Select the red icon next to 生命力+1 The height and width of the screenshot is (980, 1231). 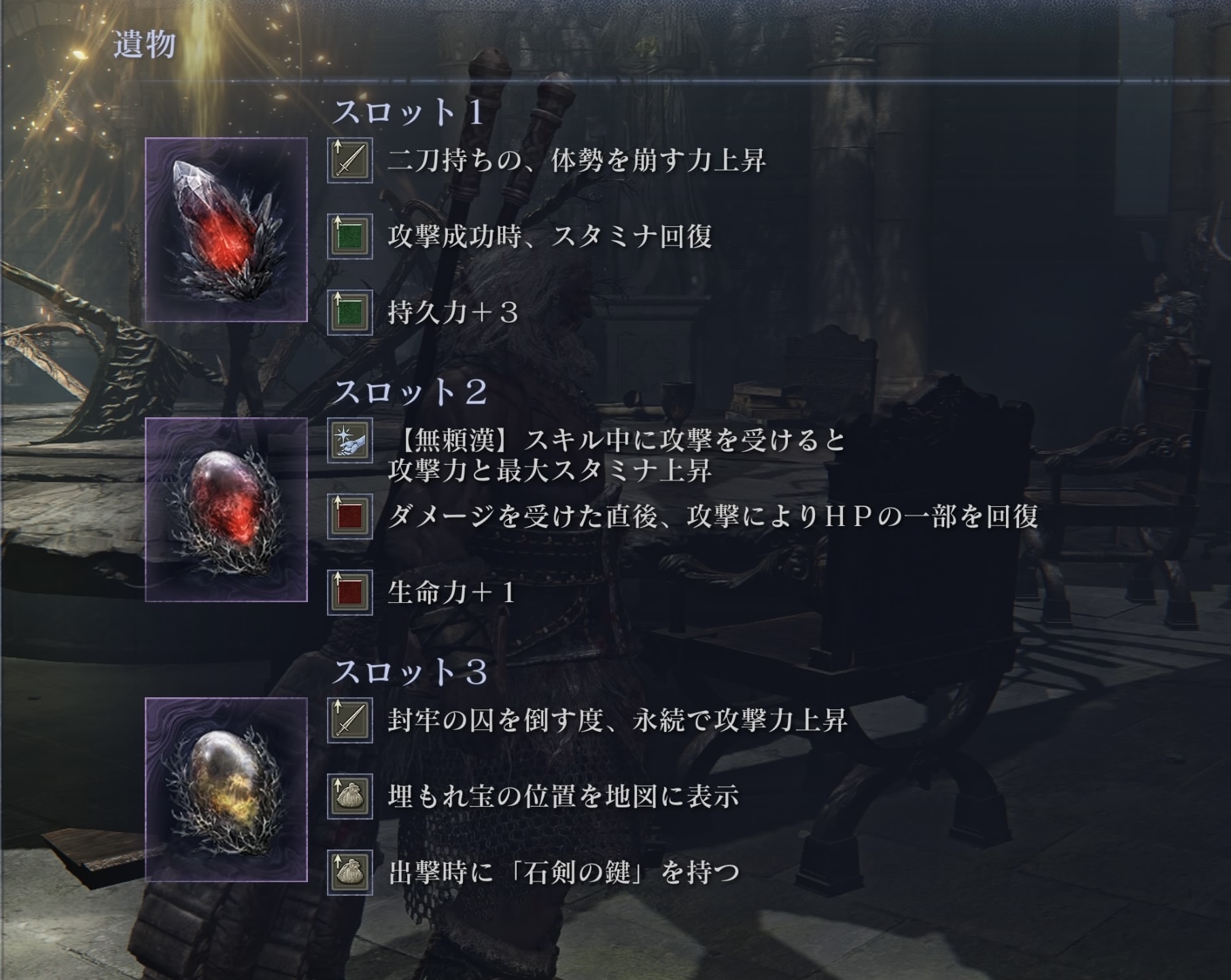click(x=350, y=593)
